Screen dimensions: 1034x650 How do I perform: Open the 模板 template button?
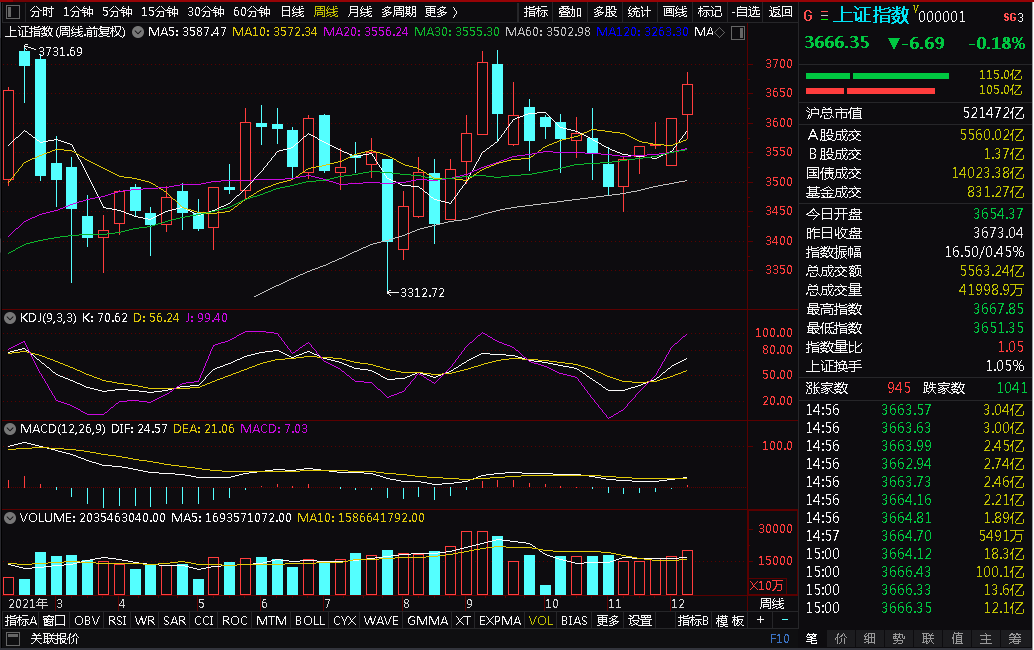[730, 621]
